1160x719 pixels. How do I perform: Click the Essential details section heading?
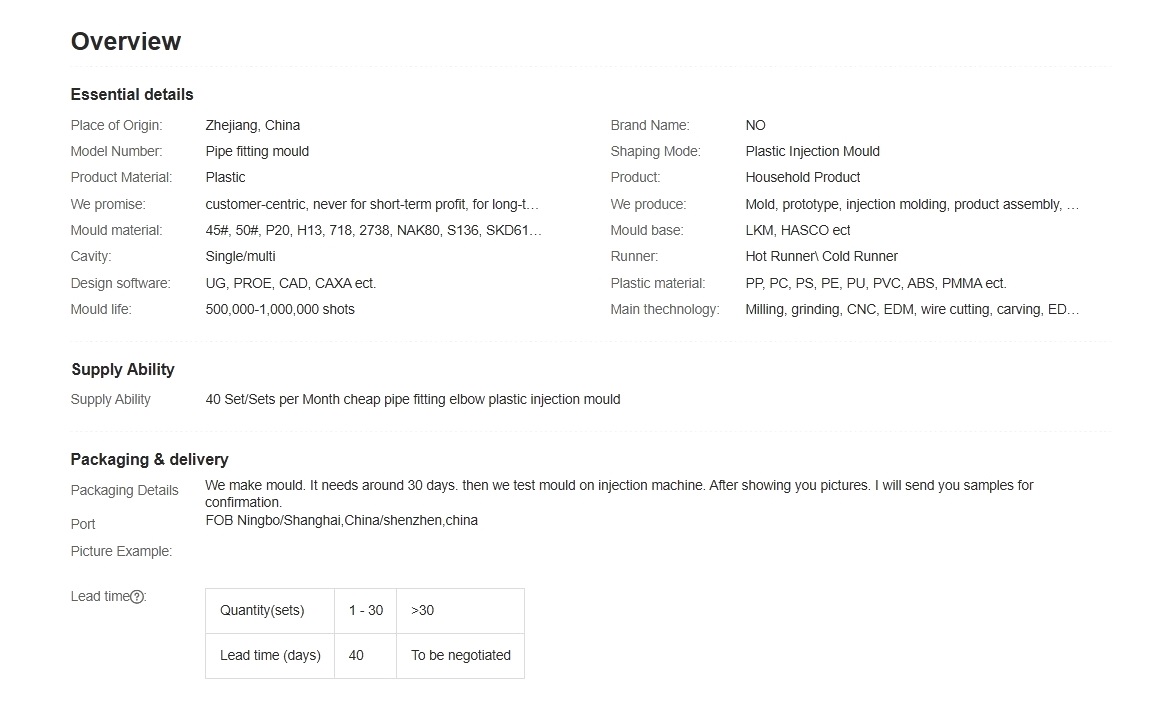pos(132,94)
